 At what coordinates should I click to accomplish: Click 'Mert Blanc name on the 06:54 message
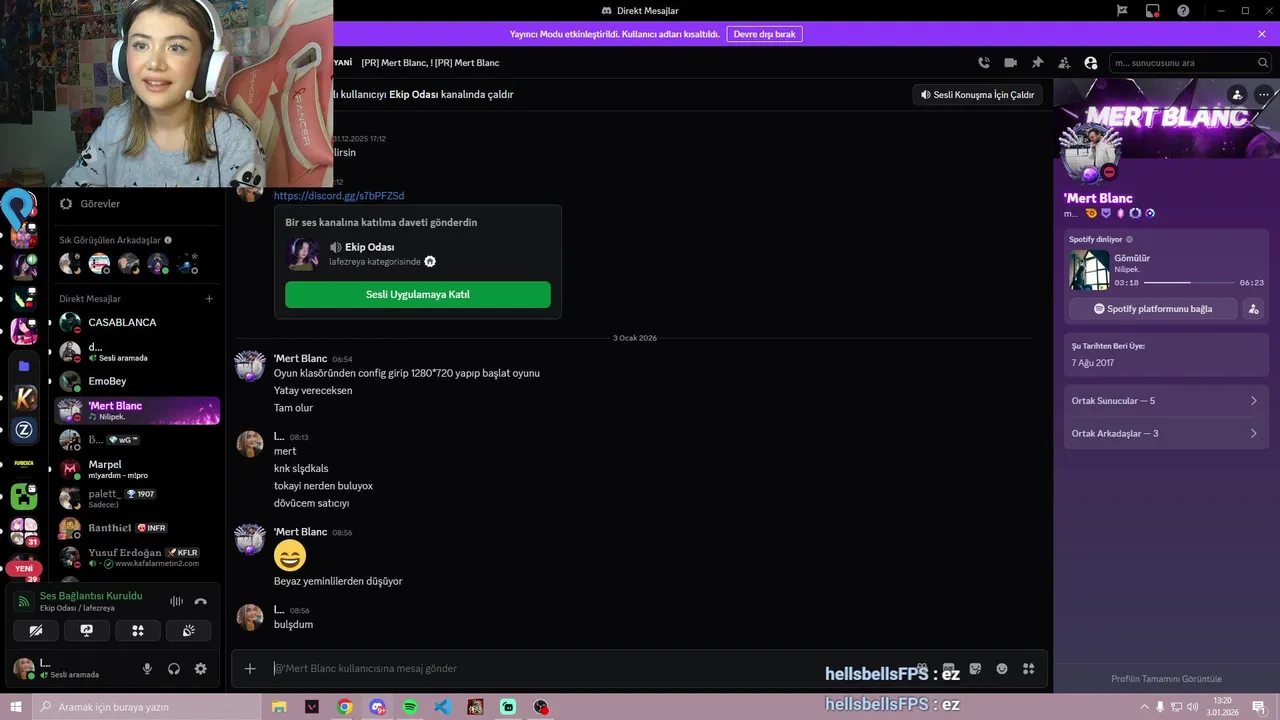pos(300,359)
